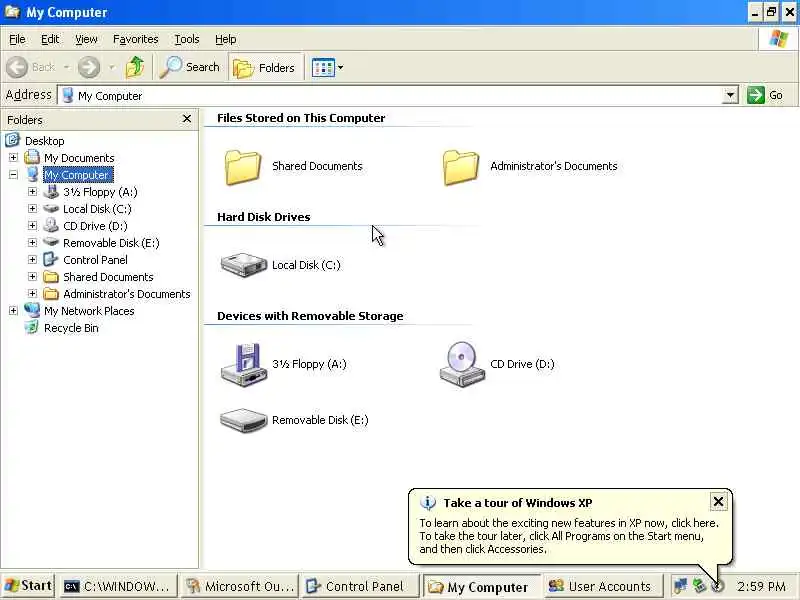Expand Shared Documents tree node
Image resolution: width=800 pixels, height=600 pixels.
pyautogui.click(x=32, y=277)
